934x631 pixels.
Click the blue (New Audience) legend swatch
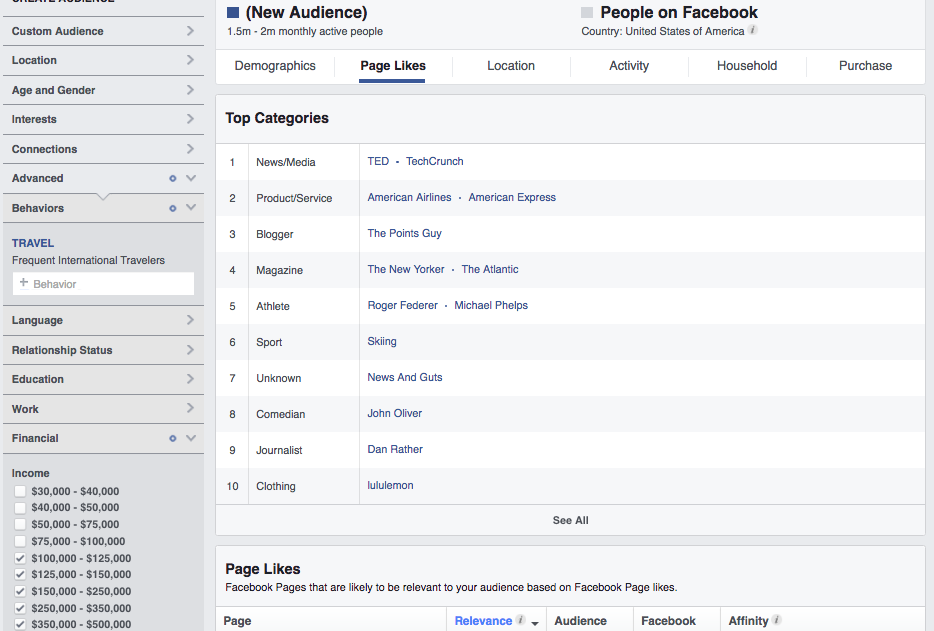[232, 13]
